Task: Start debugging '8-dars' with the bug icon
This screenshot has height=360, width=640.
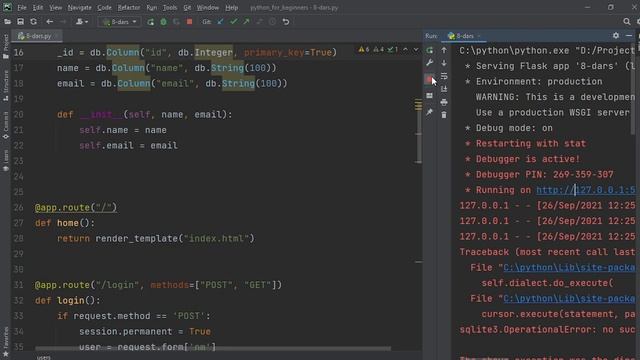Action: click(164, 22)
